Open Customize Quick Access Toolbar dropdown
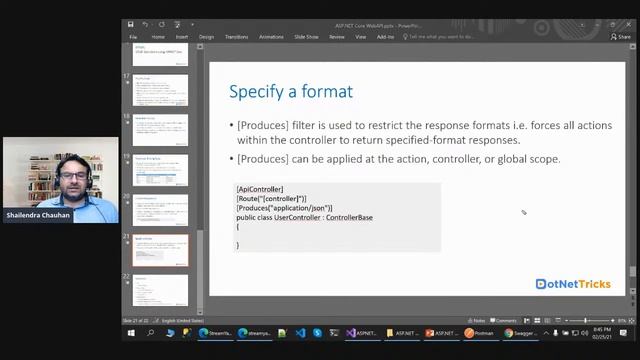The image size is (640, 360). coord(192,24)
